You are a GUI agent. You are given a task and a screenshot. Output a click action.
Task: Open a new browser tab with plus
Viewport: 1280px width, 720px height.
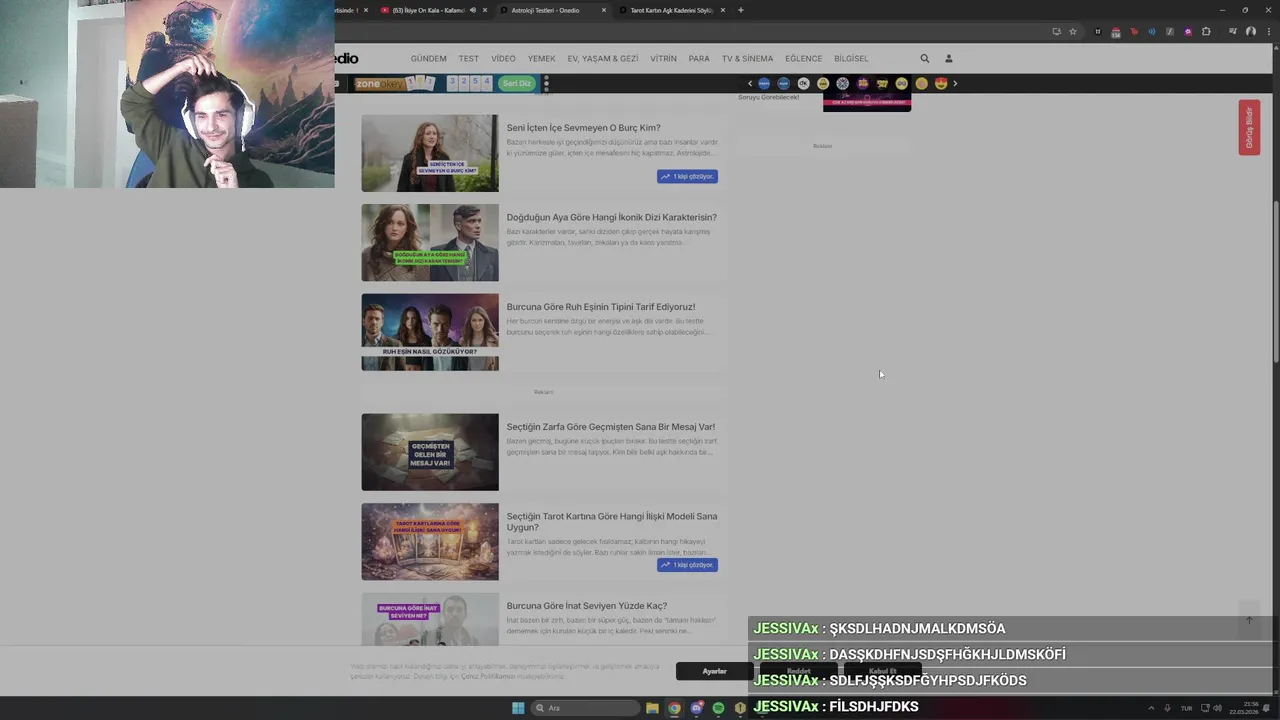[x=740, y=10]
